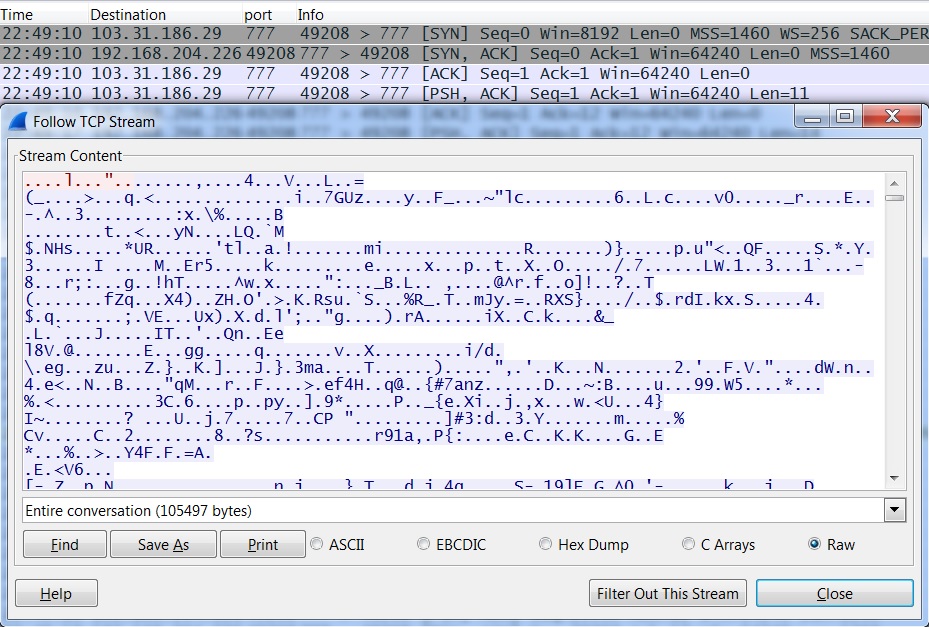Screen dimensions: 929x627
Task: Click the Wireshark fin icon in dialog title
Action: 19,121
